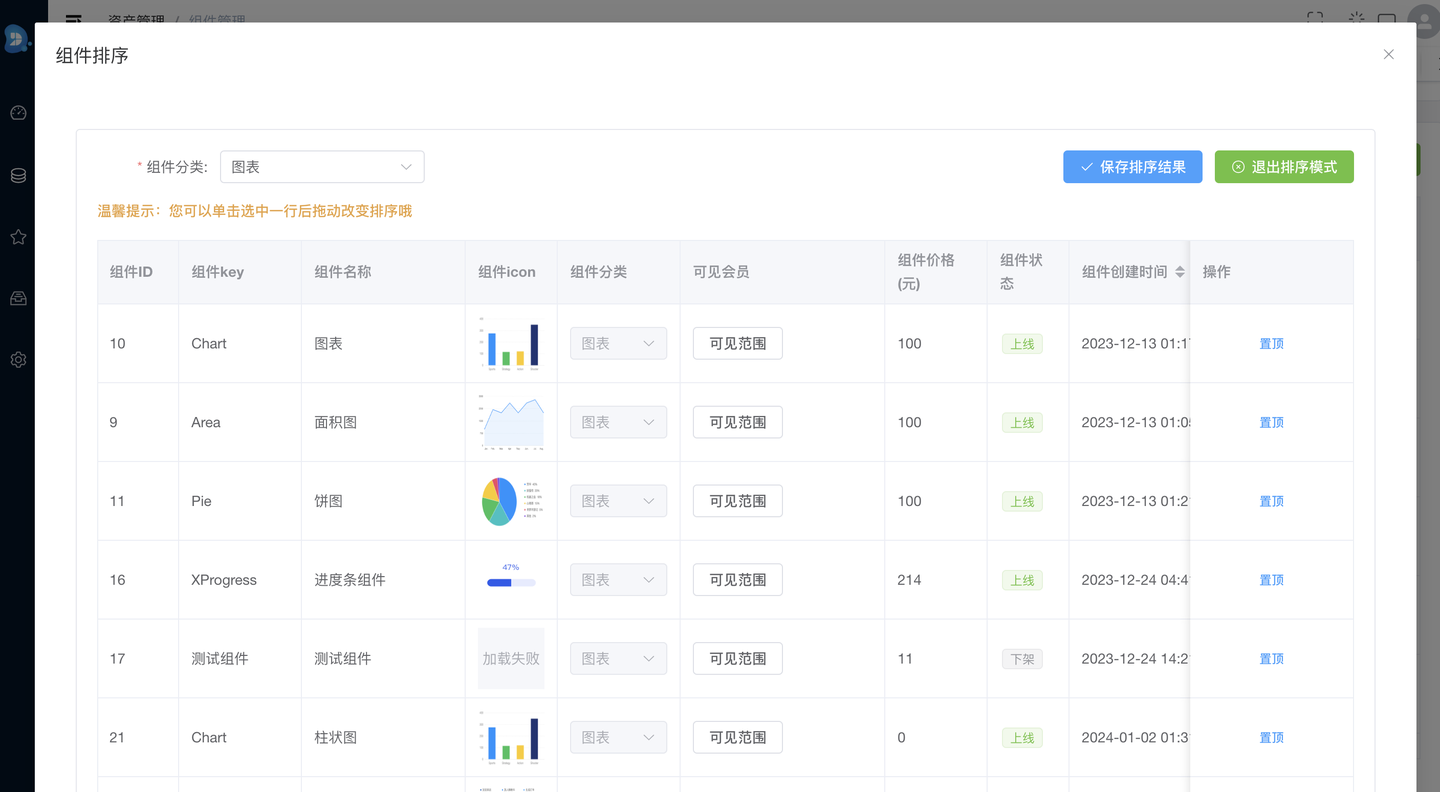Sort by 组件创建时间 column arrows

pos(1180,272)
